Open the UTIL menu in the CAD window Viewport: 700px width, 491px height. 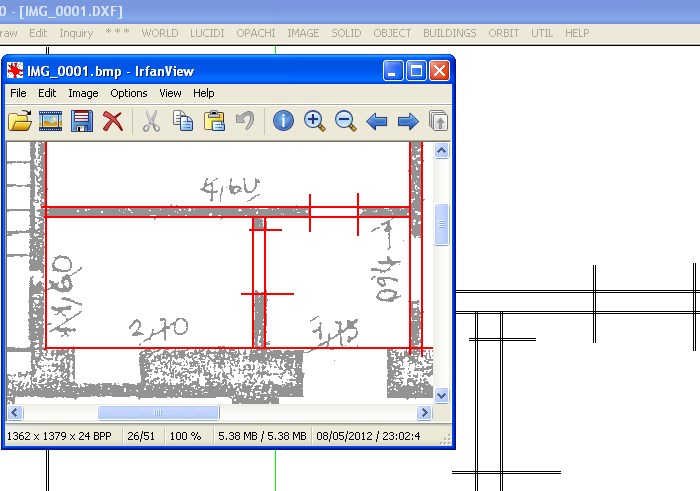coord(542,33)
